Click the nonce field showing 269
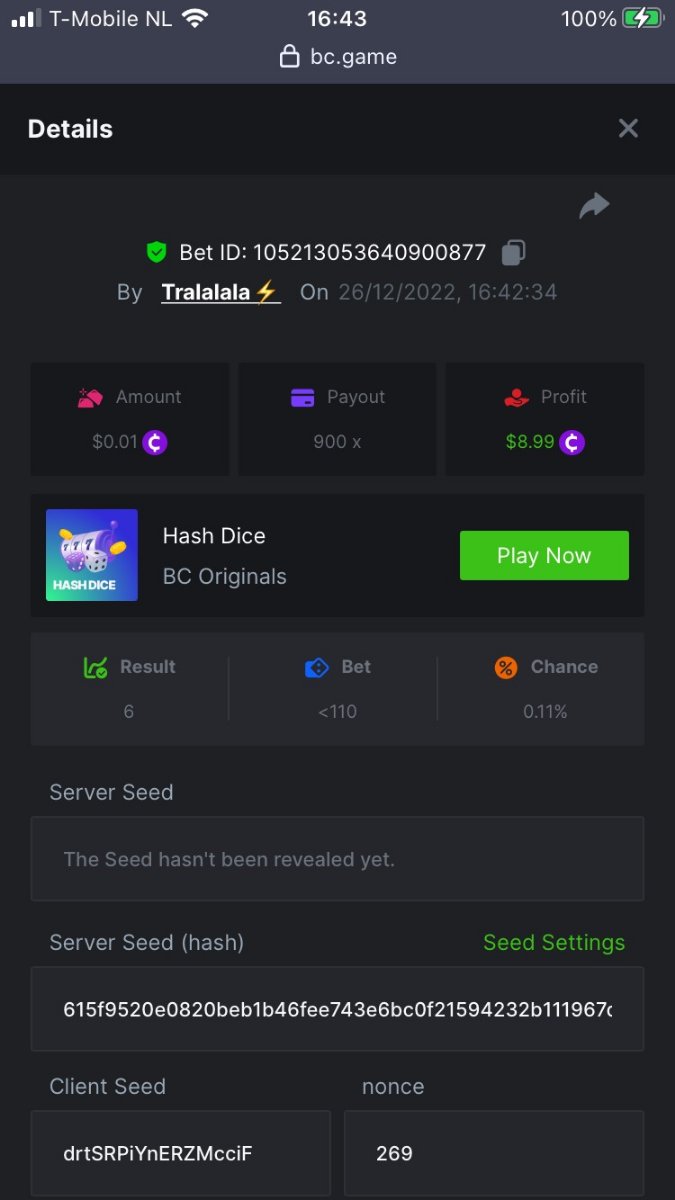Screen dimensions: 675x1200 [x=494, y=1153]
